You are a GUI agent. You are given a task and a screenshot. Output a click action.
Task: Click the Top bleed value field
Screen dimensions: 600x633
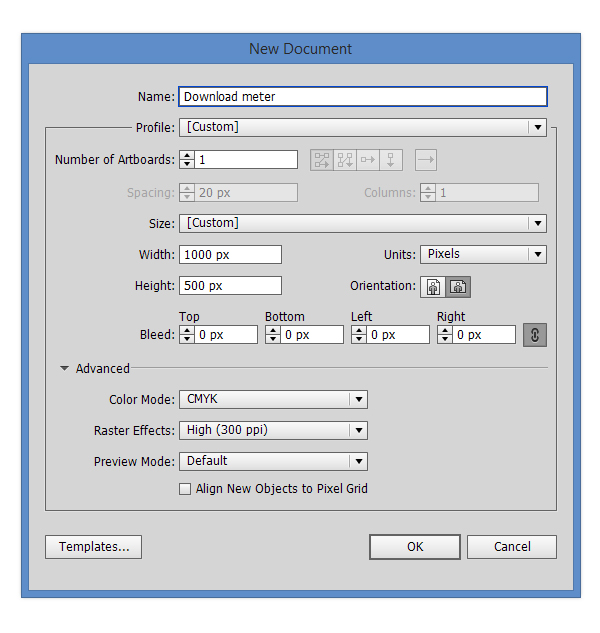[x=226, y=335]
